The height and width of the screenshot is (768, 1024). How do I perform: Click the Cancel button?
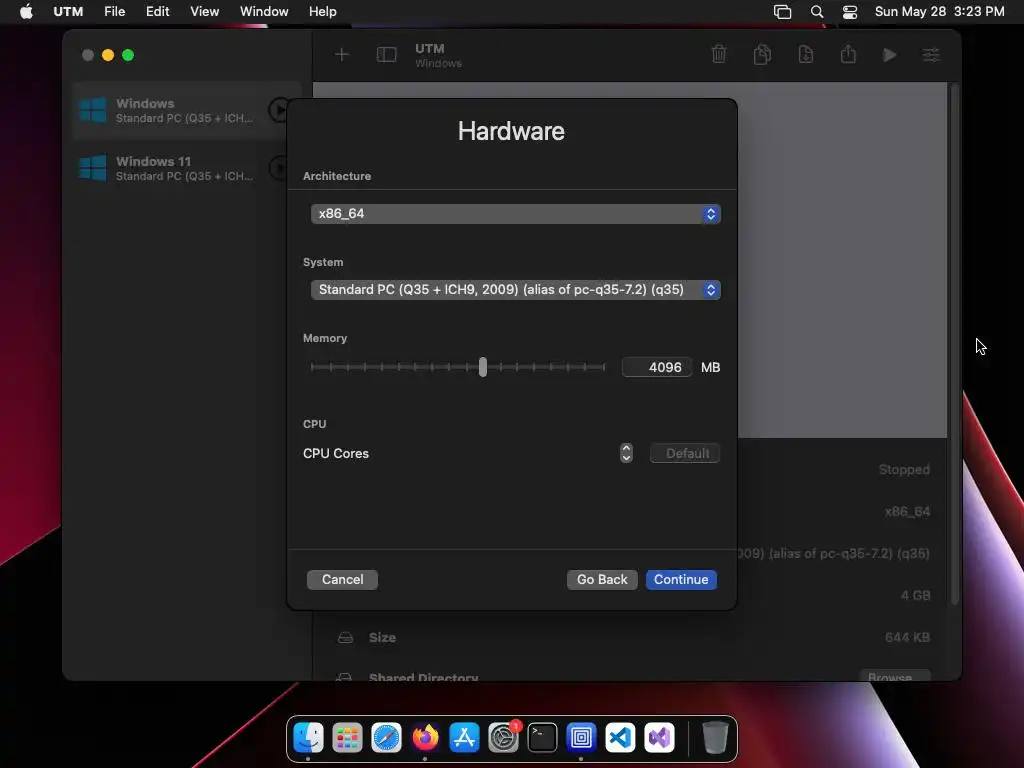click(342, 579)
